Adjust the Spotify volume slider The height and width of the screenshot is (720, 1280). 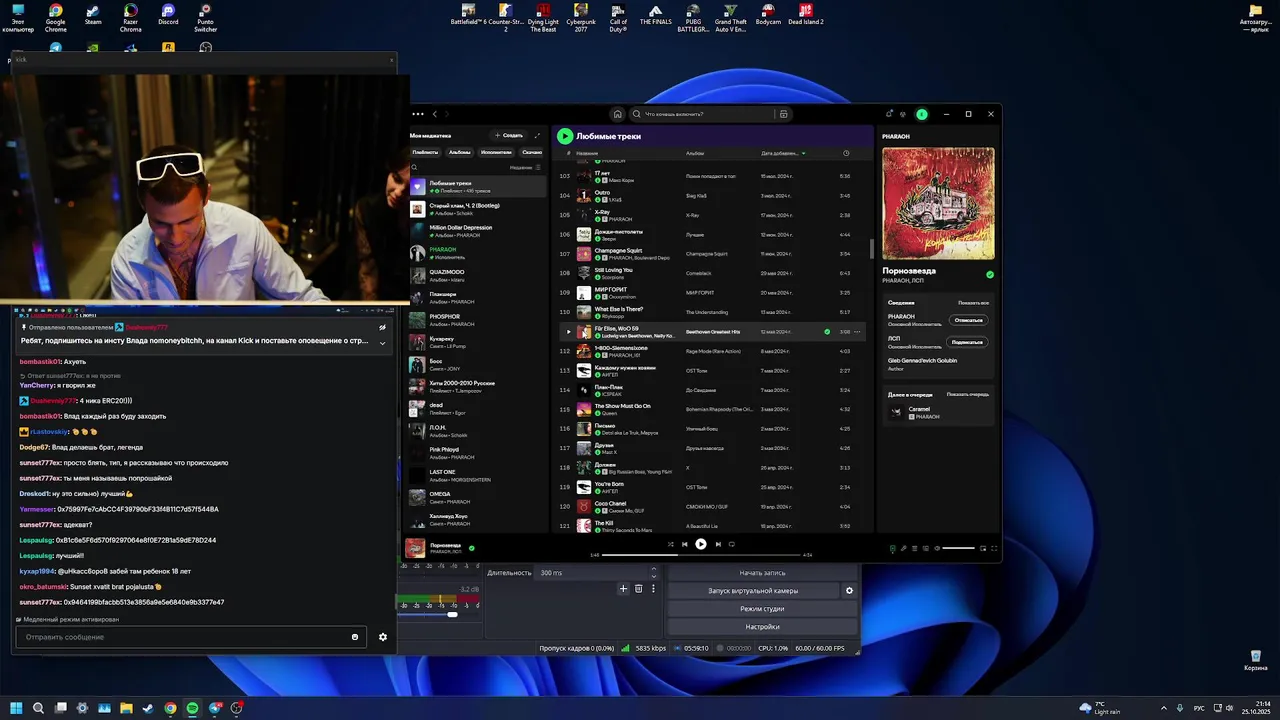click(959, 548)
